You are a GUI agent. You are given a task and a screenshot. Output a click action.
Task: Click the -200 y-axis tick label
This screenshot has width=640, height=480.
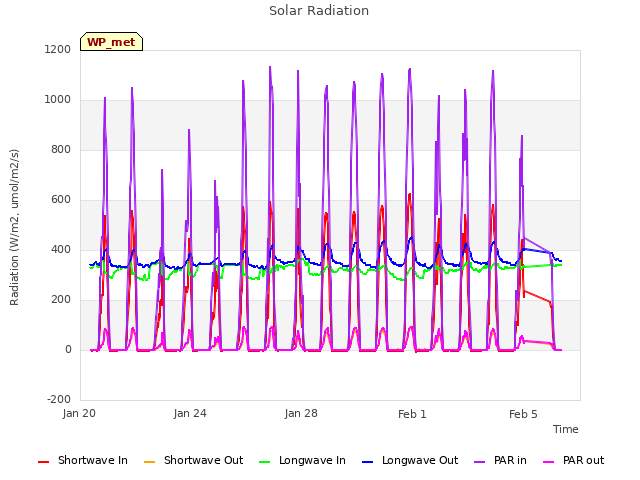59,399
